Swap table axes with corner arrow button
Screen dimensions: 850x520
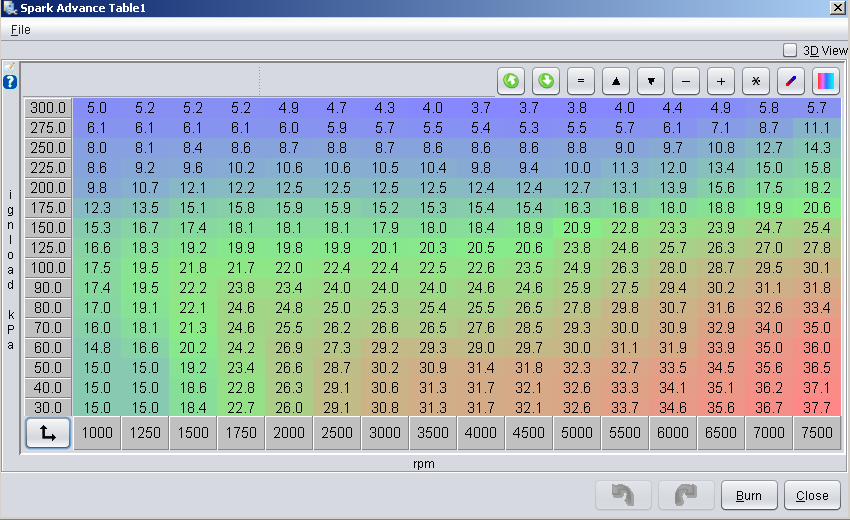click(x=47, y=434)
